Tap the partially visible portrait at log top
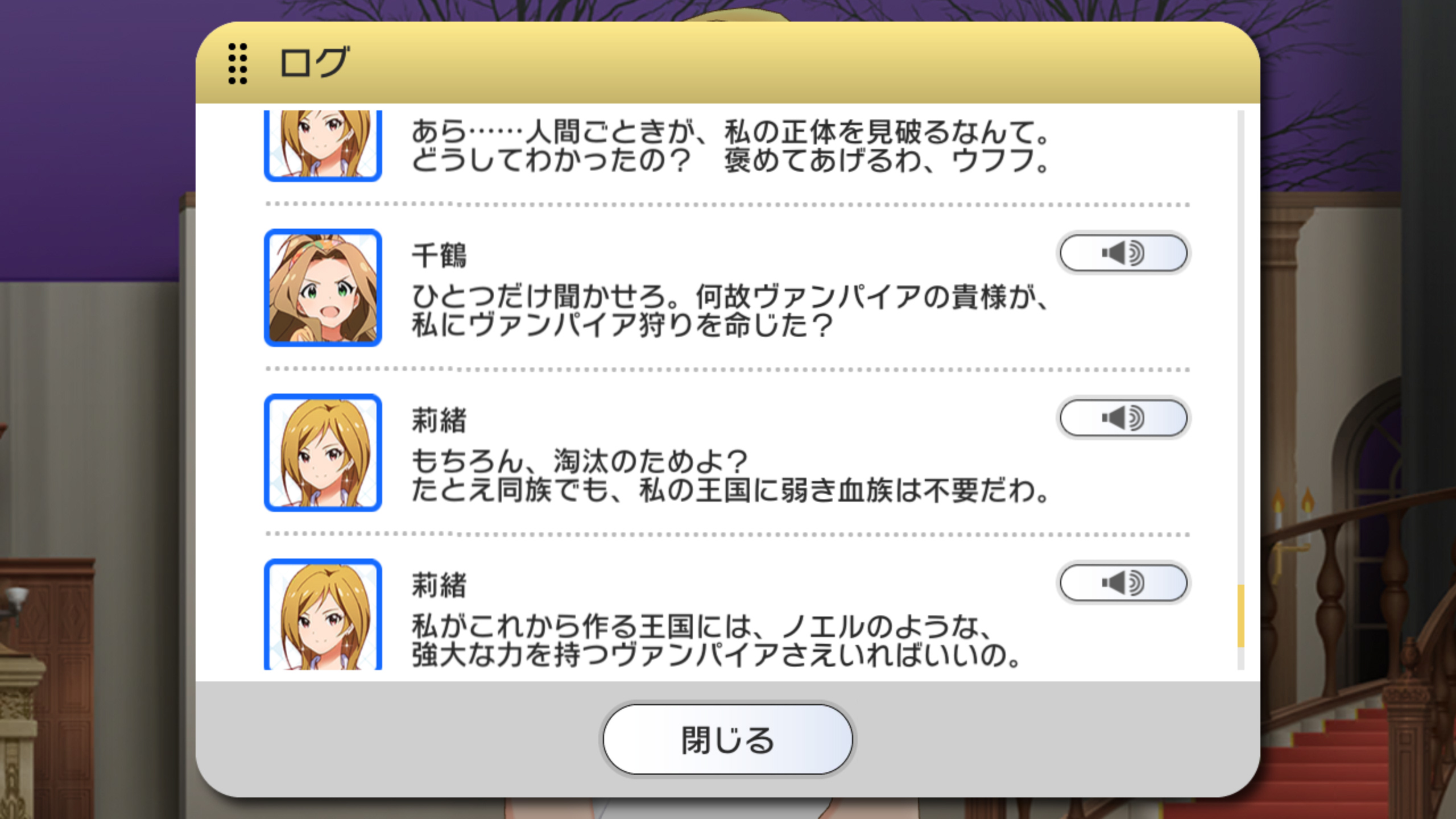1456x819 pixels. 323,146
